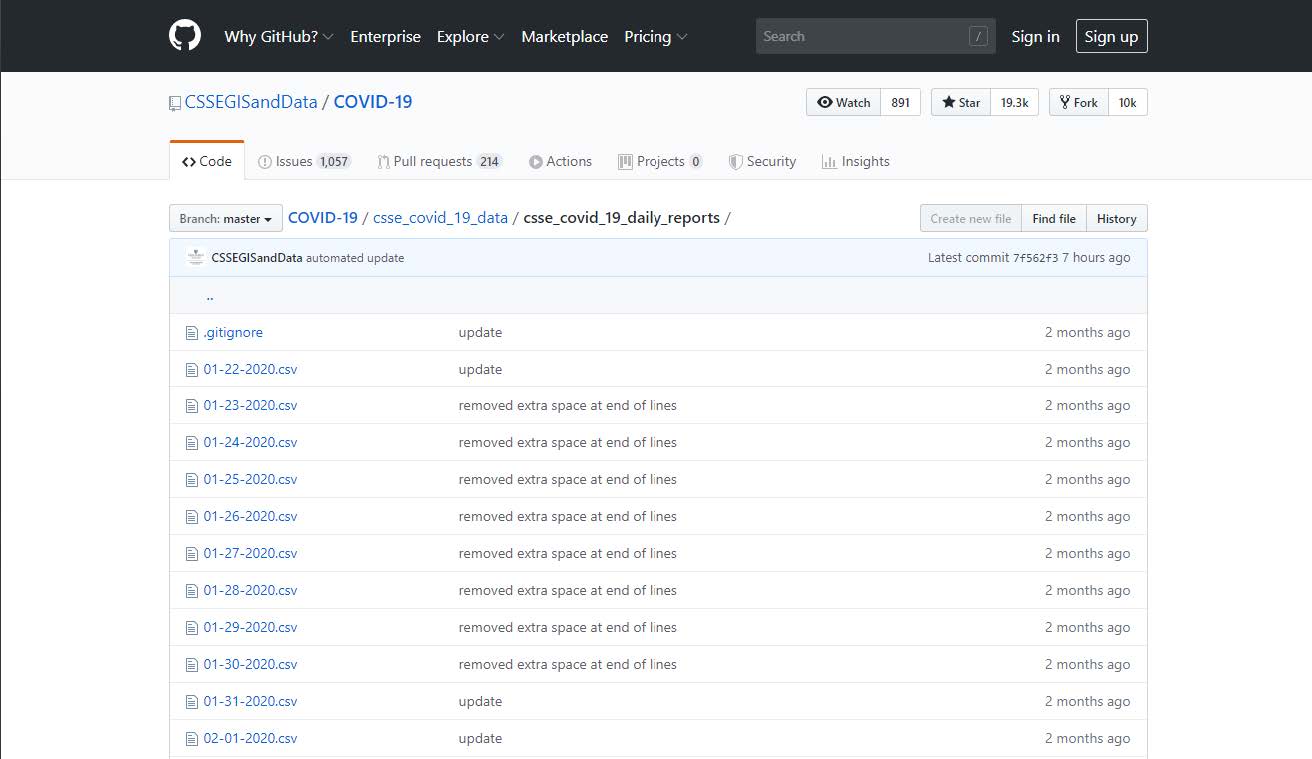Click the automated update commit message
Image resolution: width=1312 pixels, height=759 pixels.
[x=355, y=257]
